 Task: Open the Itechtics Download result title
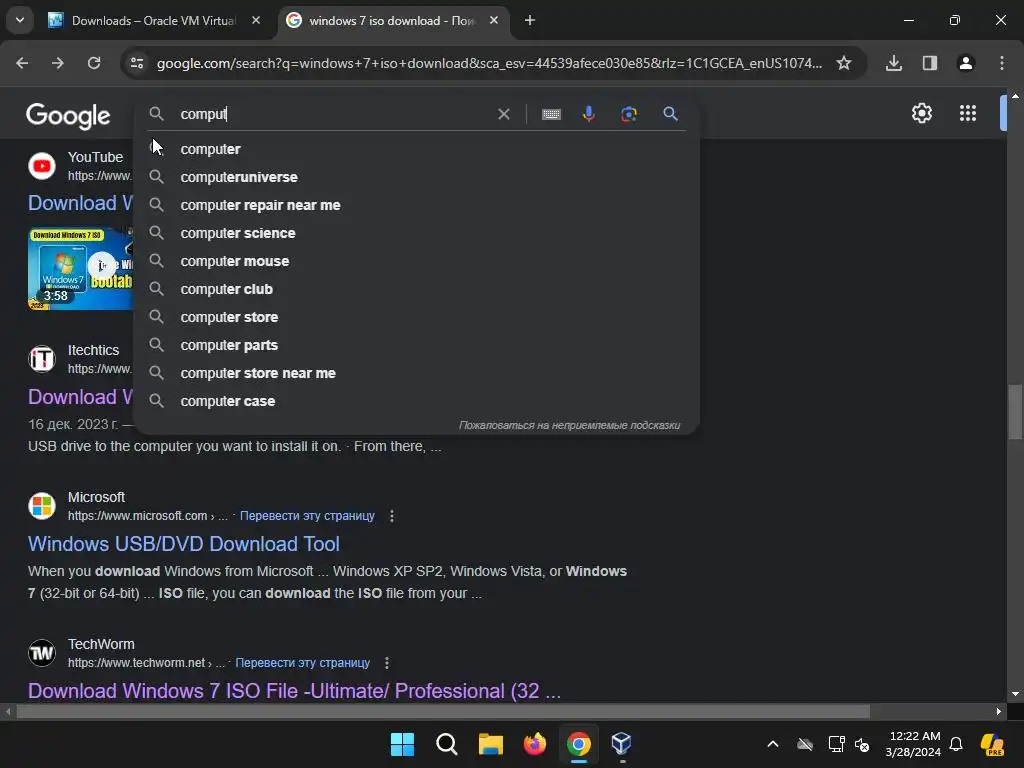(80, 397)
